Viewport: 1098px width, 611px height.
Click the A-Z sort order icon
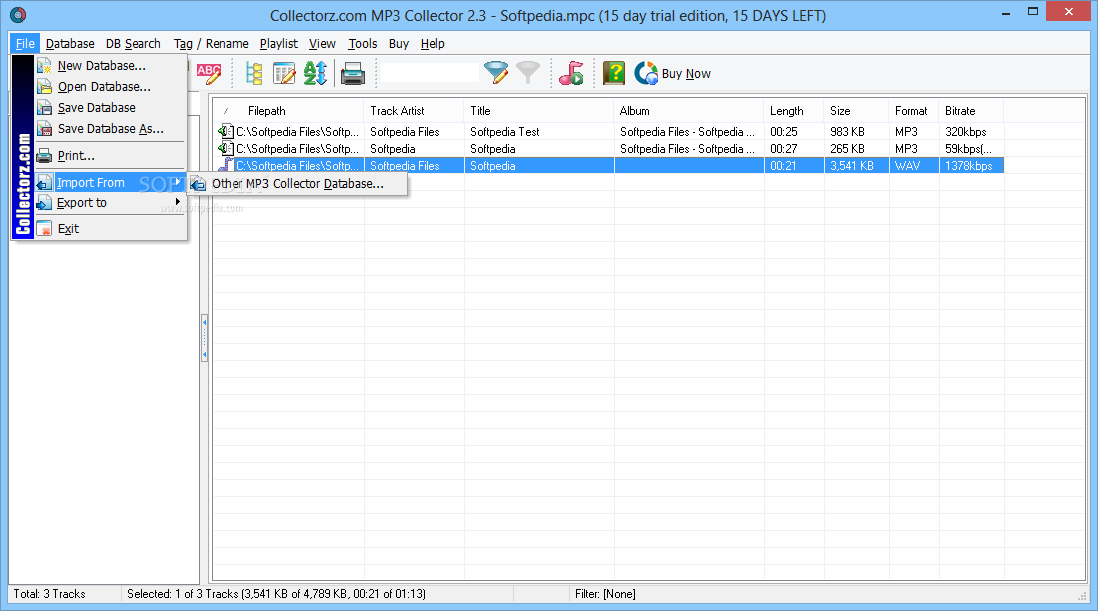click(x=315, y=73)
